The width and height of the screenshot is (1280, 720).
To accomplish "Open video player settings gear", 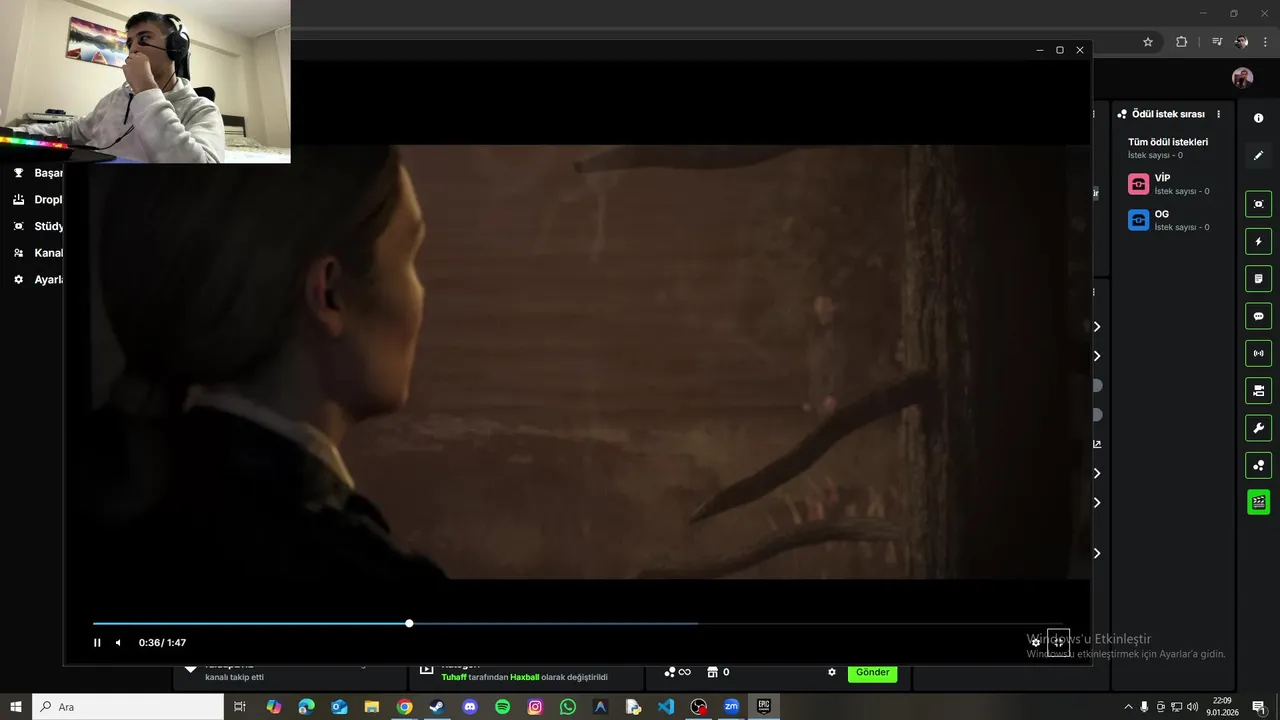I will tap(1036, 643).
